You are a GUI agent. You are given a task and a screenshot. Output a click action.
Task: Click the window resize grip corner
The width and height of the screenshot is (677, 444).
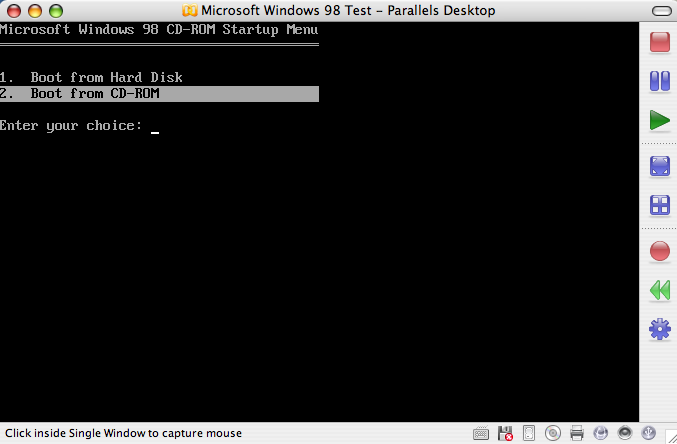671,437
